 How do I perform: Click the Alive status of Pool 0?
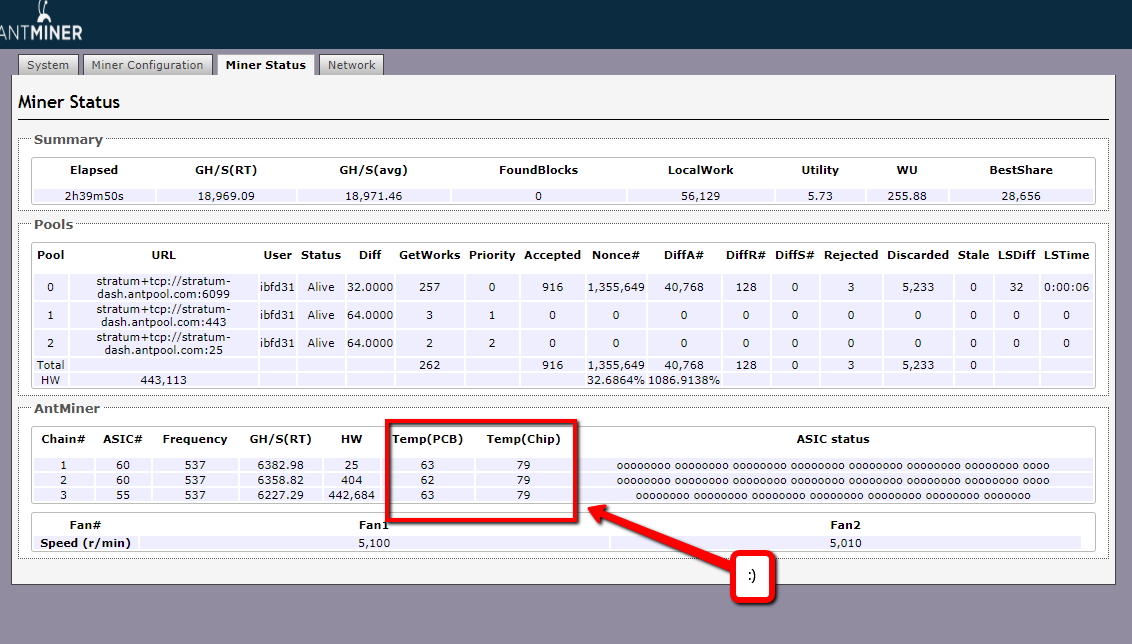point(321,287)
